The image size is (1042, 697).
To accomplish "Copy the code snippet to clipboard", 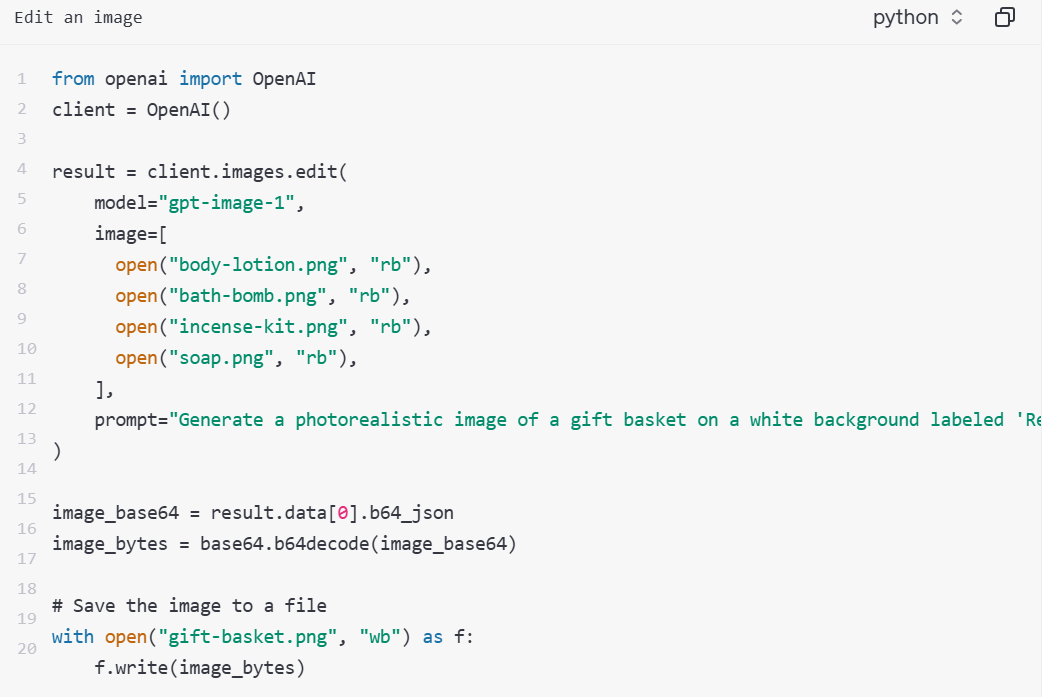I will coord(1004,17).
